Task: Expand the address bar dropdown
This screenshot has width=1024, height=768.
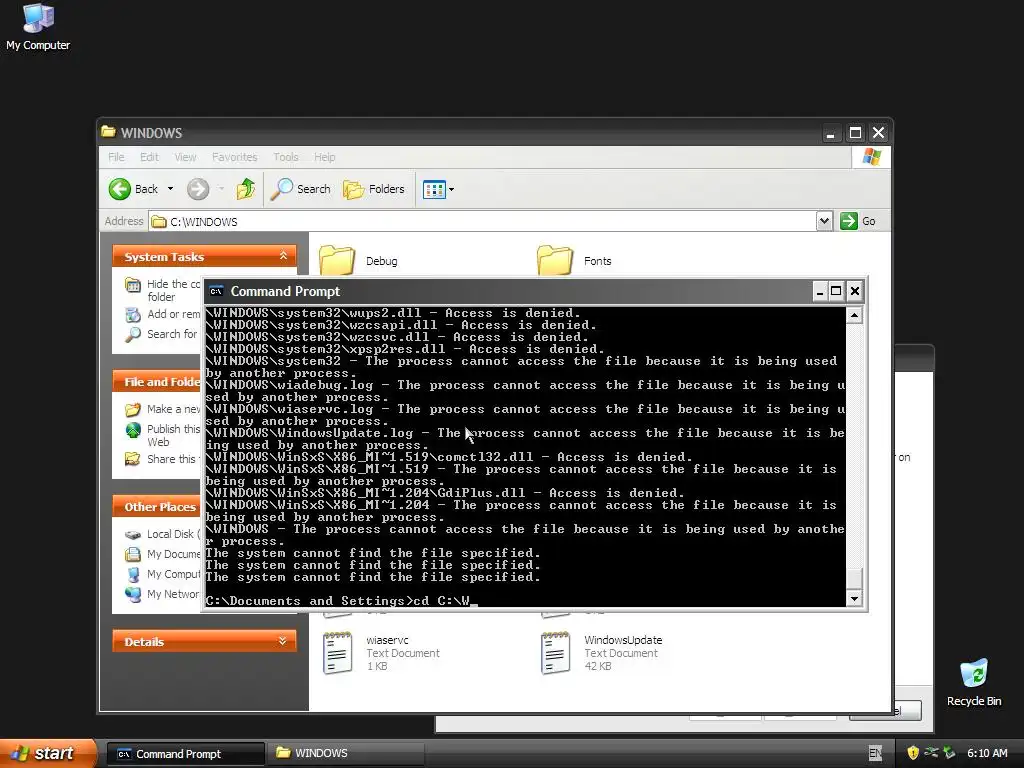Action: pos(824,221)
